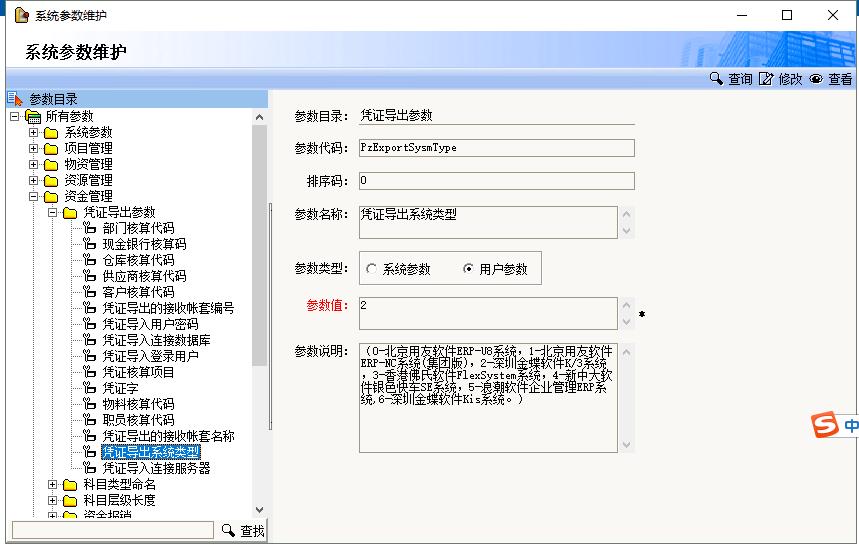Click the Sogou input method S icon
The image size is (859, 556).
pyautogui.click(x=823, y=425)
